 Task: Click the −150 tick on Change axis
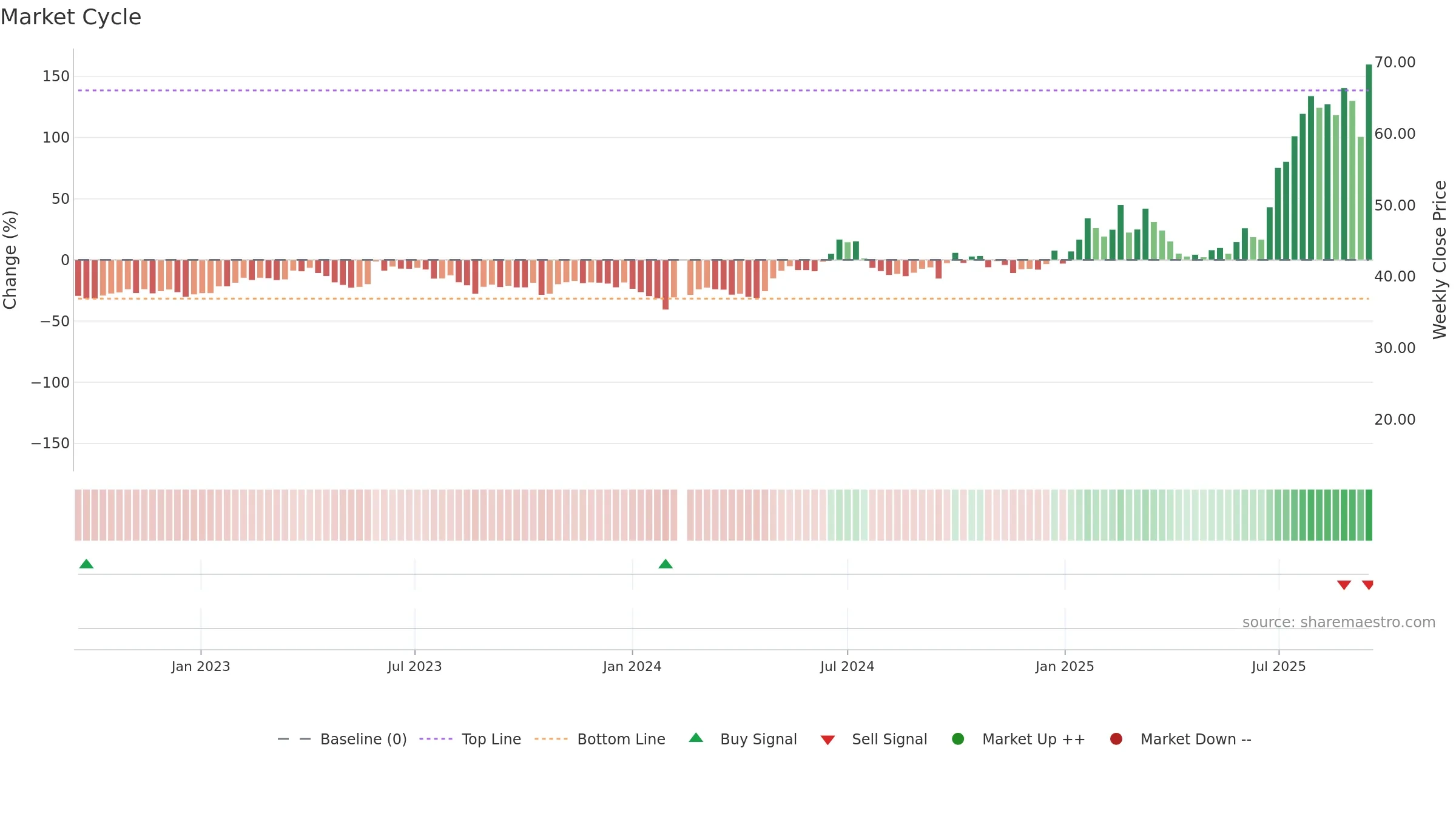pyautogui.click(x=50, y=443)
